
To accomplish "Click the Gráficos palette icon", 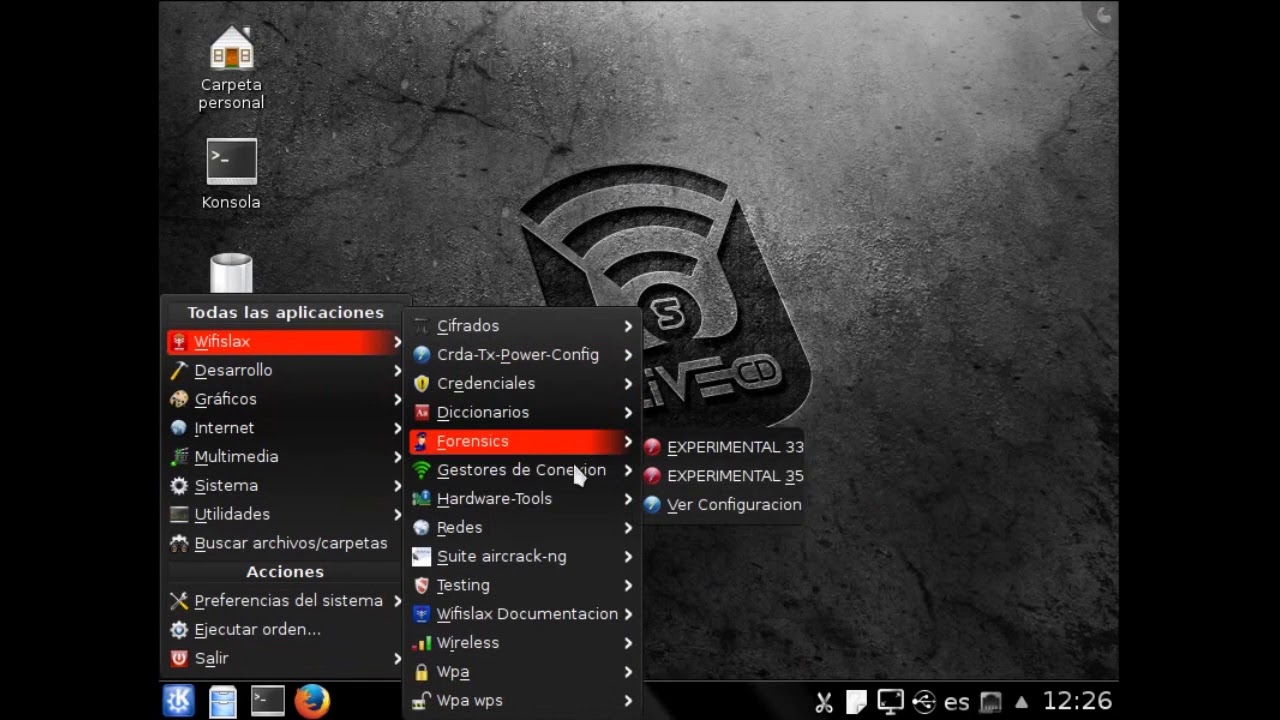I will [179, 399].
